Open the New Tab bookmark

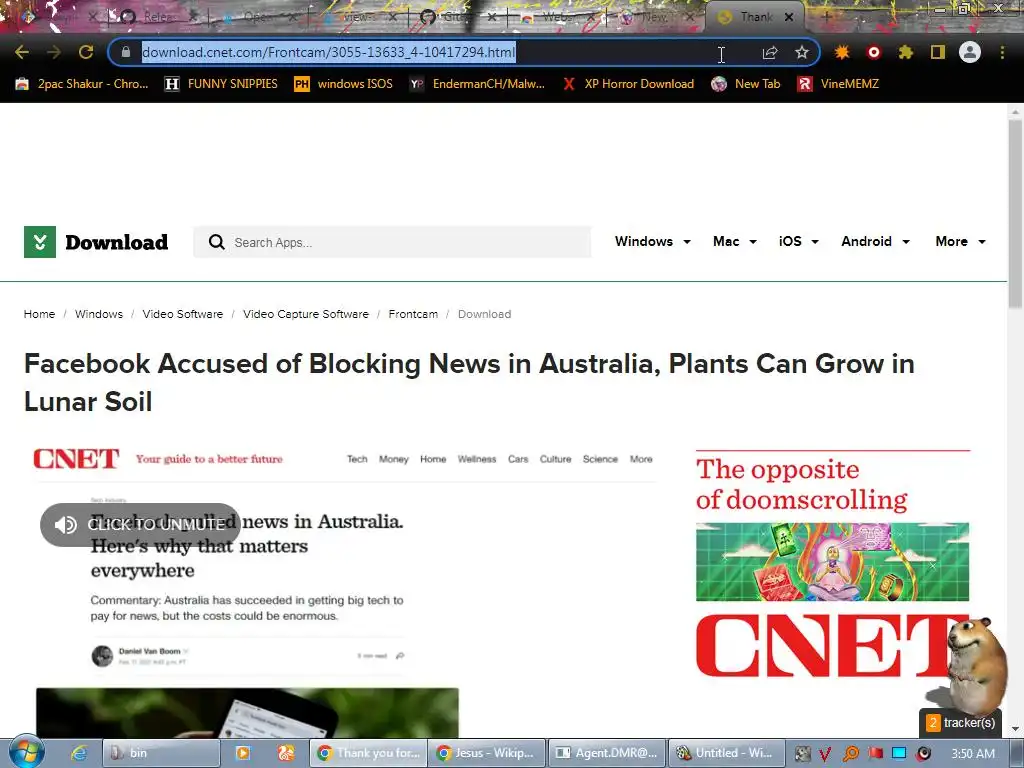coord(746,84)
